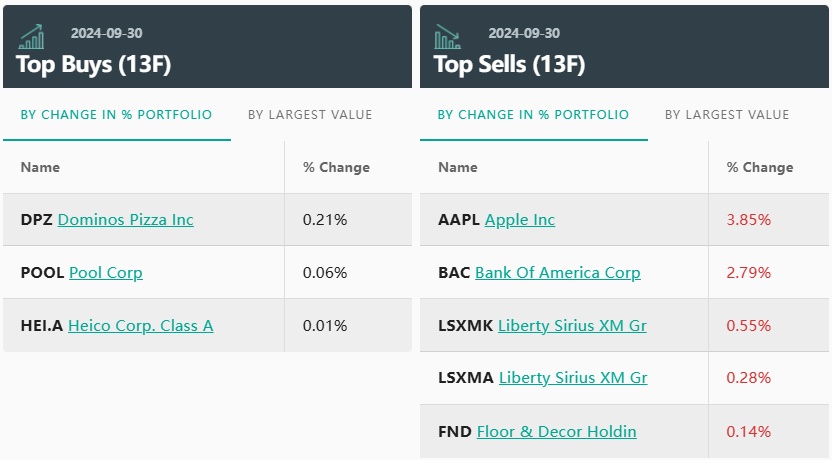The width and height of the screenshot is (832, 460).
Task: Click the Top Sells '% Change' column header
Action: tap(760, 168)
